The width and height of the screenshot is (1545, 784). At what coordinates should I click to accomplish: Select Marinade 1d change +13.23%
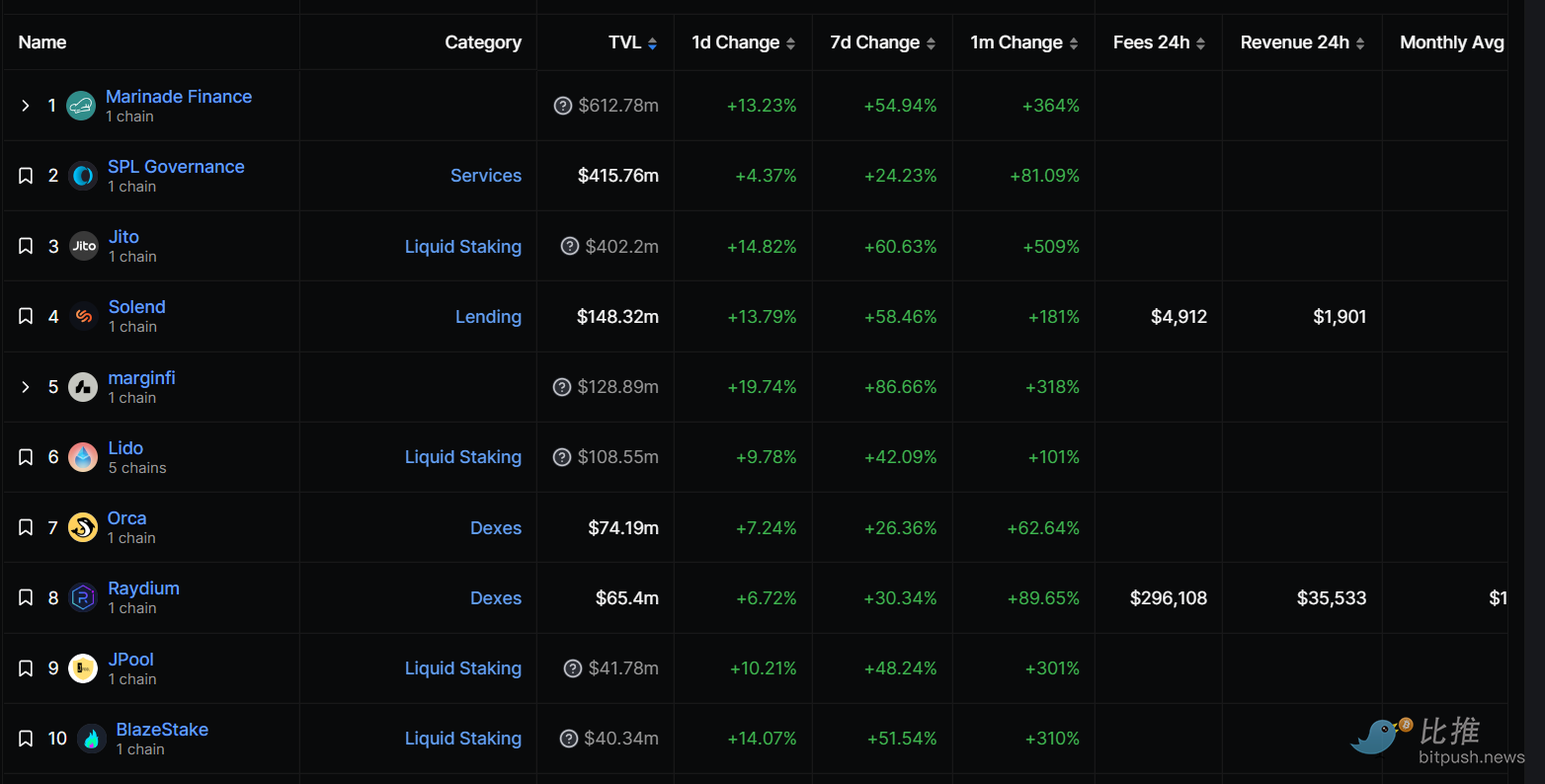tap(762, 106)
